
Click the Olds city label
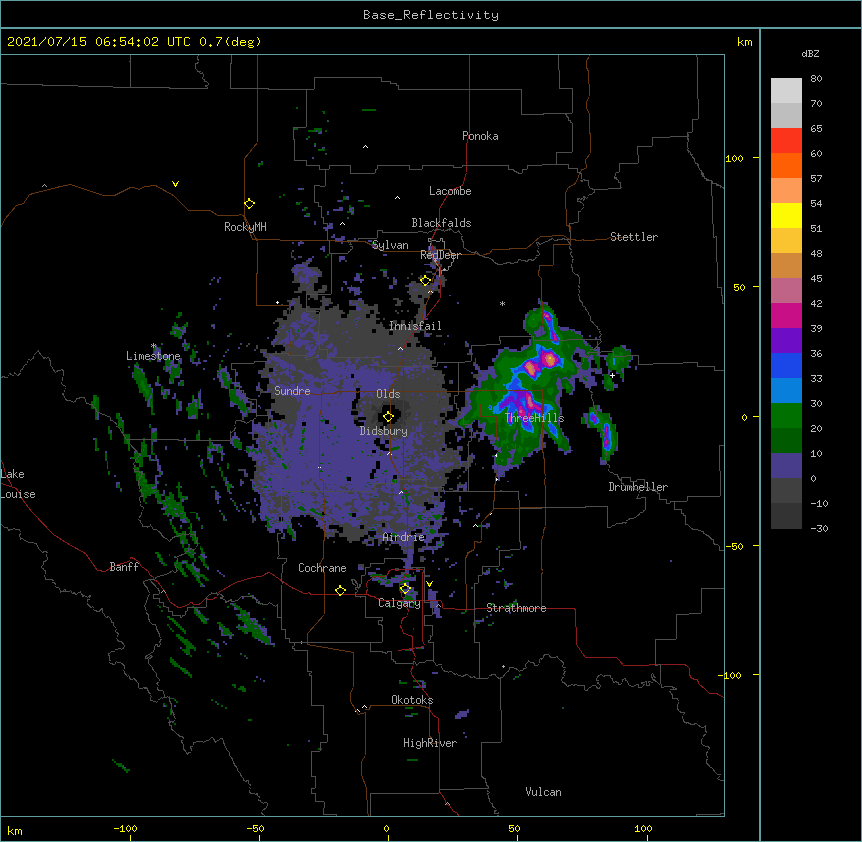(x=388, y=394)
